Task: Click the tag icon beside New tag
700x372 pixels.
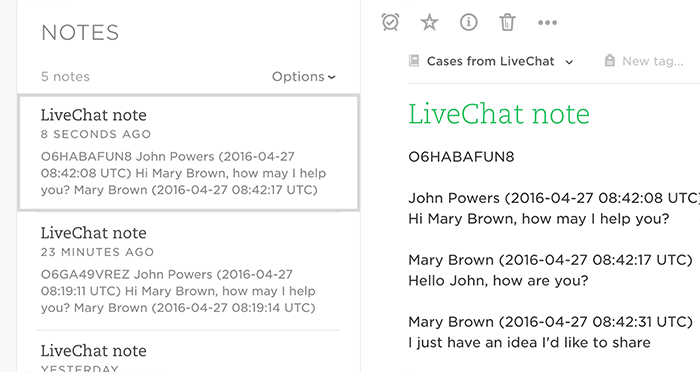Action: [609, 60]
